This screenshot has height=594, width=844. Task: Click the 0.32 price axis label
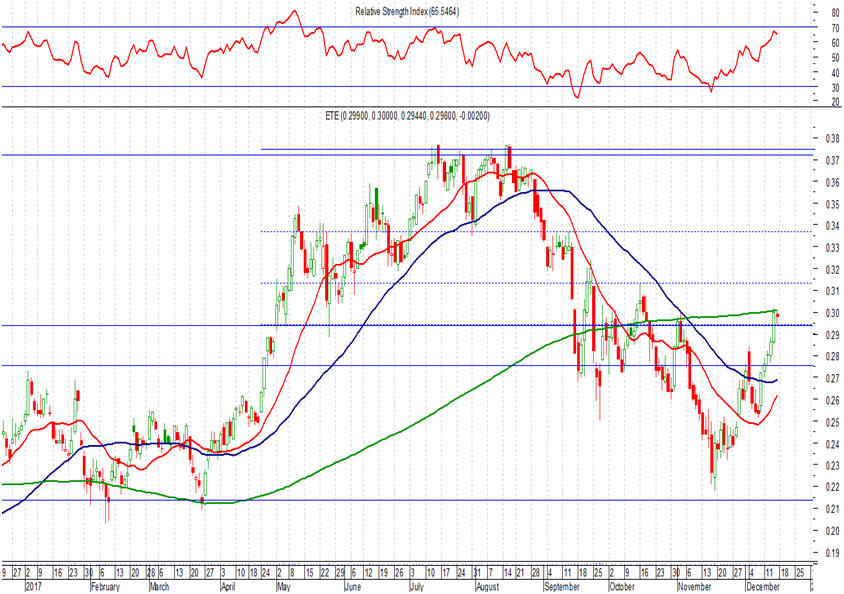pyautogui.click(x=833, y=270)
